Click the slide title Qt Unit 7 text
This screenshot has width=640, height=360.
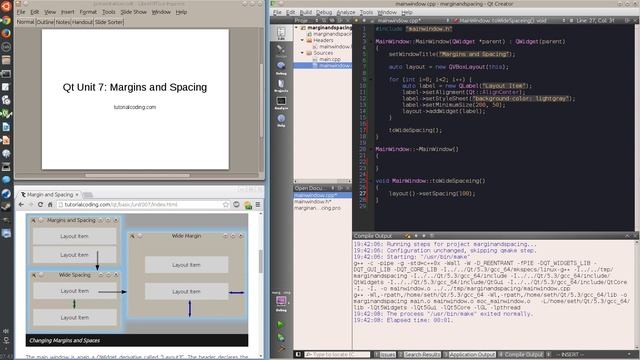tap(135, 87)
